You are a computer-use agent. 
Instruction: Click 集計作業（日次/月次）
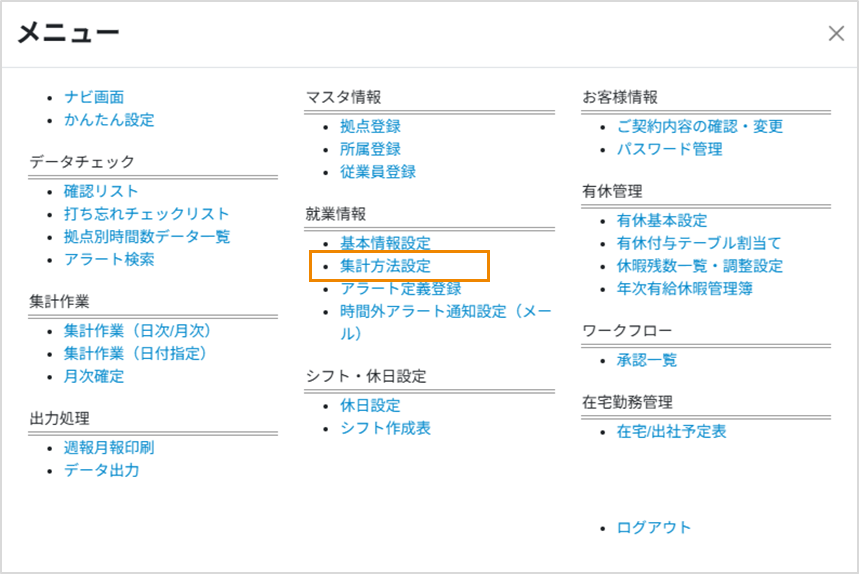tap(138, 330)
